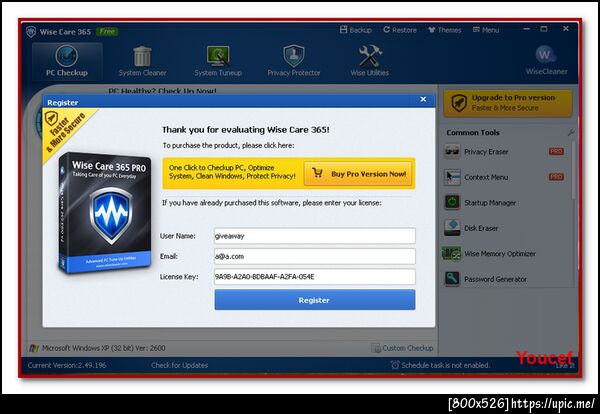600x414 pixels.
Task: Minimize the Wise Care 365 window
Action: tap(527, 29)
